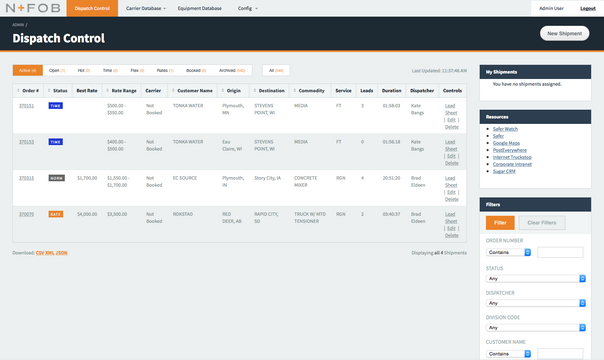
Task: Select the Active tab
Action: (28, 70)
